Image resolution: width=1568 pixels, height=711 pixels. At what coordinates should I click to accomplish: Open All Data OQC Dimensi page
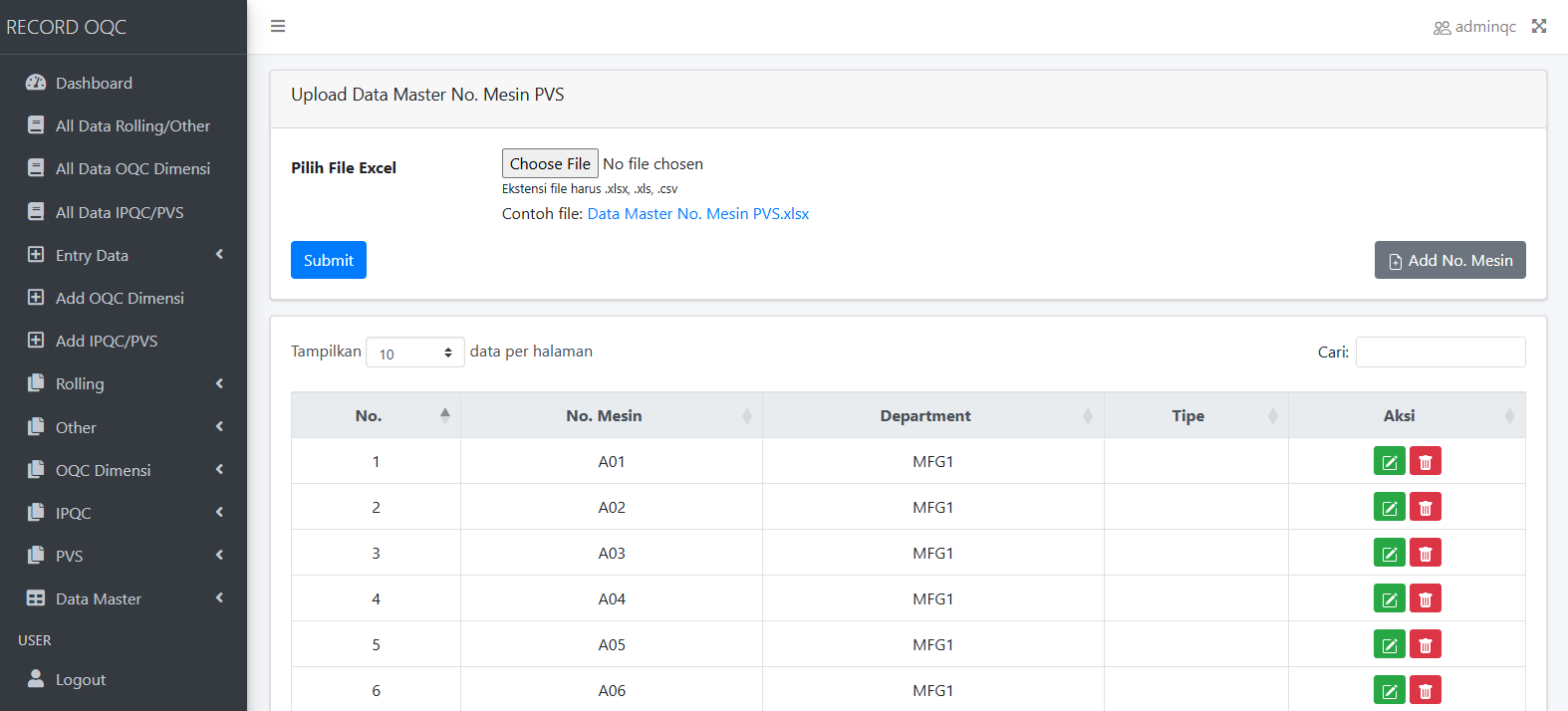[132, 169]
